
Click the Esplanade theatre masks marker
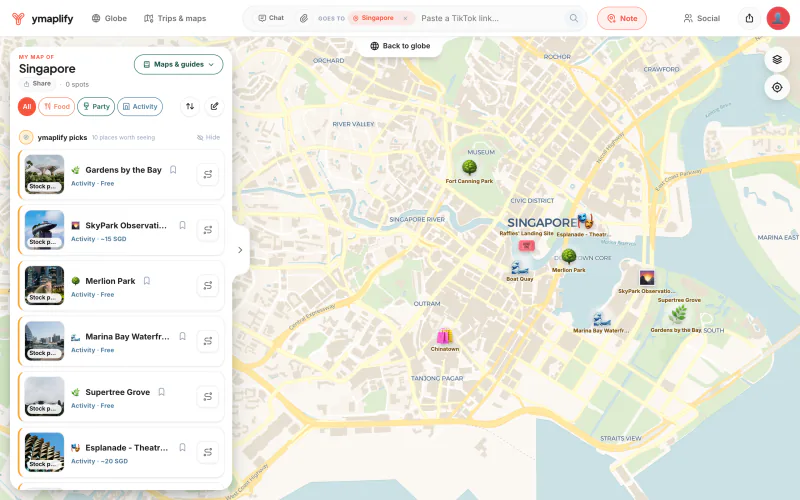[585, 221]
